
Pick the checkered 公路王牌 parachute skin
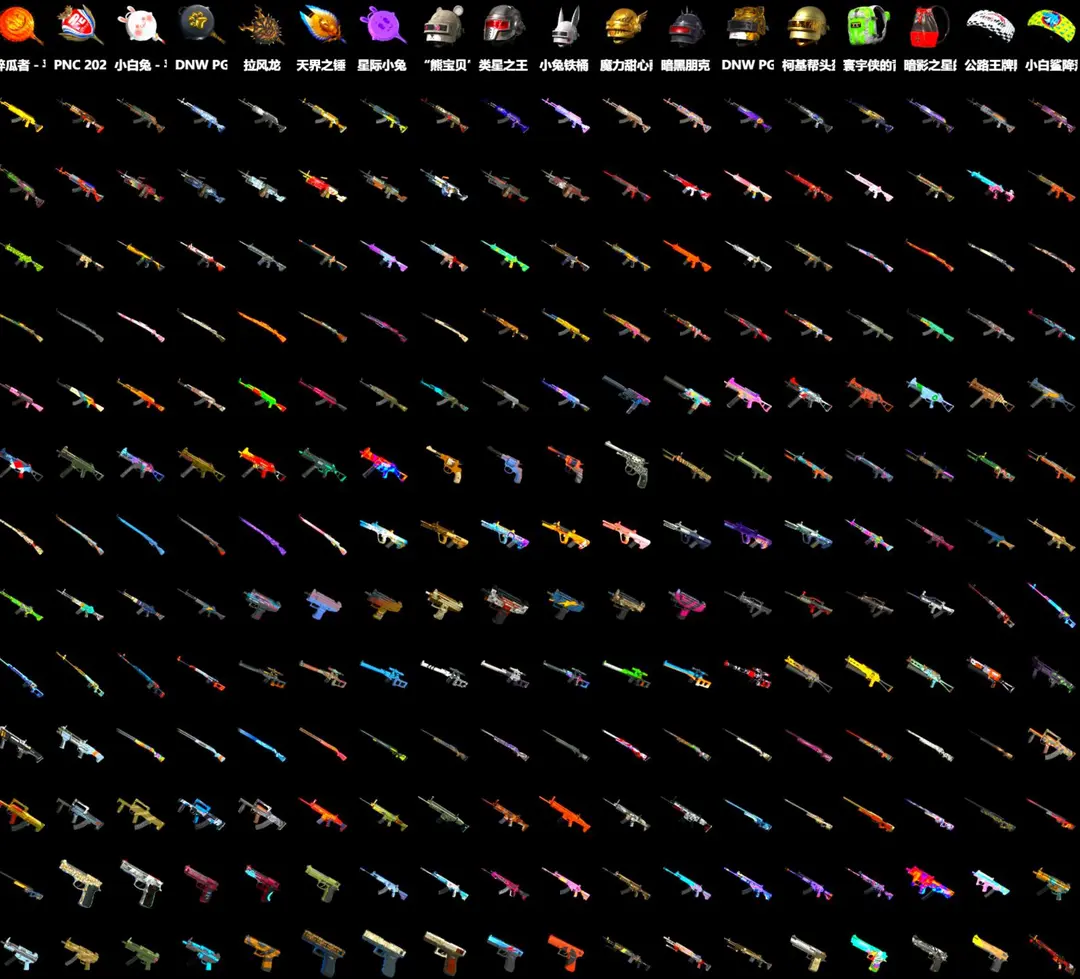[989, 25]
